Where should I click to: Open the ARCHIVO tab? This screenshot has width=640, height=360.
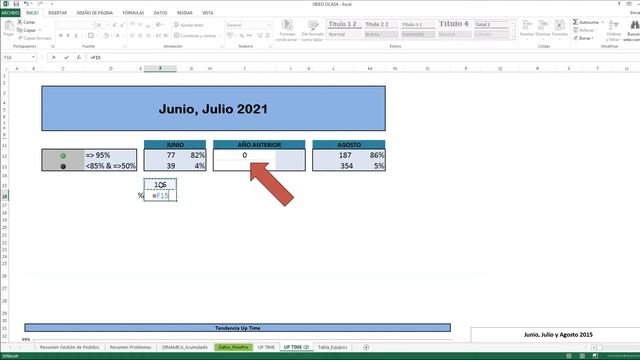(x=10, y=13)
